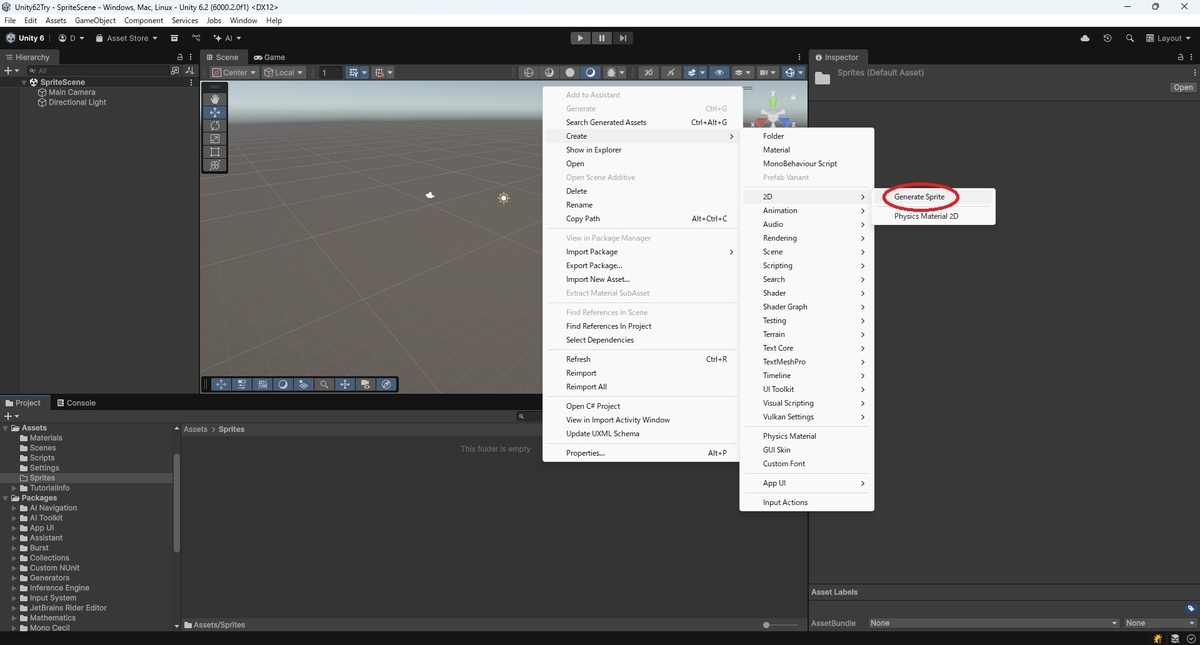1200x645 pixels.
Task: Toggle scene visibility eye icon
Action: coord(719,72)
